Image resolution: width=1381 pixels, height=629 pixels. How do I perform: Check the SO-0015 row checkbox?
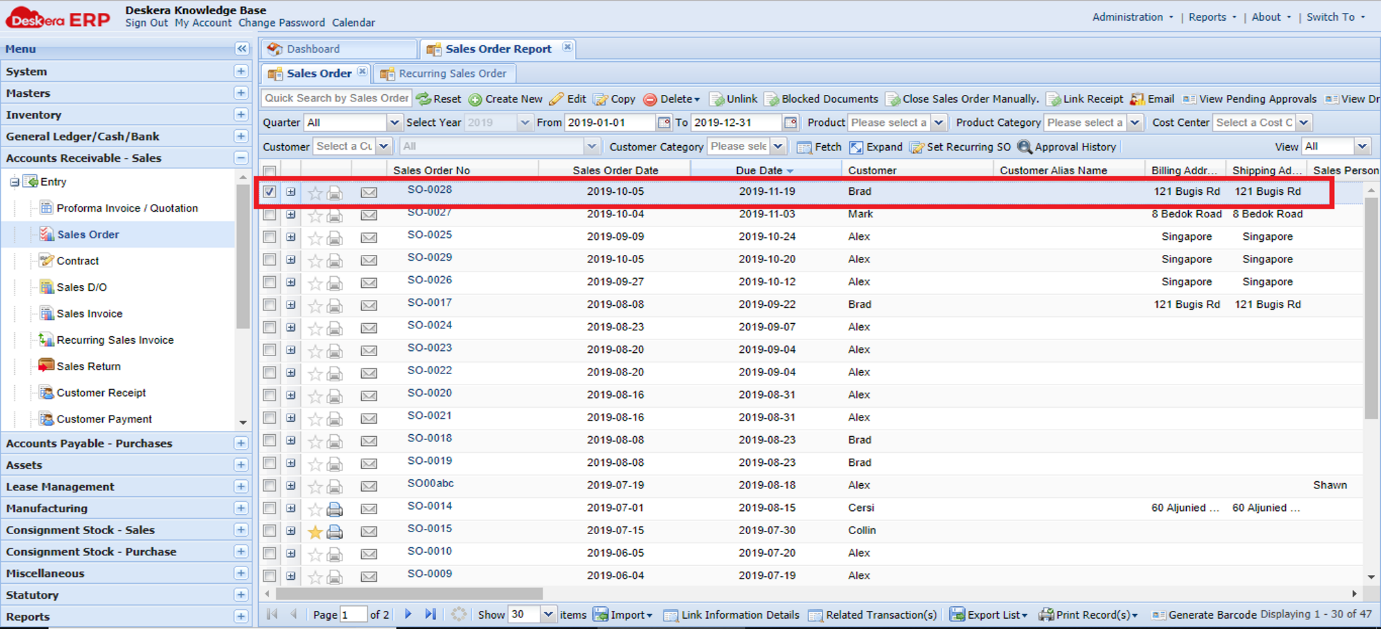270,531
